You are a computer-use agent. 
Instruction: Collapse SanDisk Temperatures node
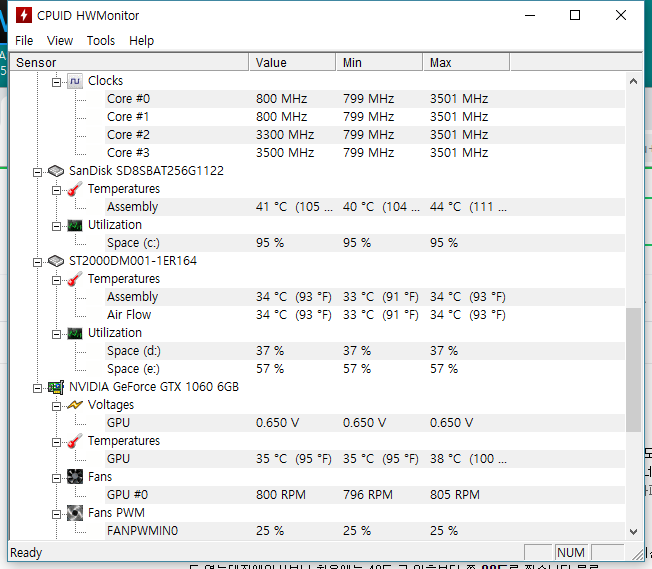(56, 190)
